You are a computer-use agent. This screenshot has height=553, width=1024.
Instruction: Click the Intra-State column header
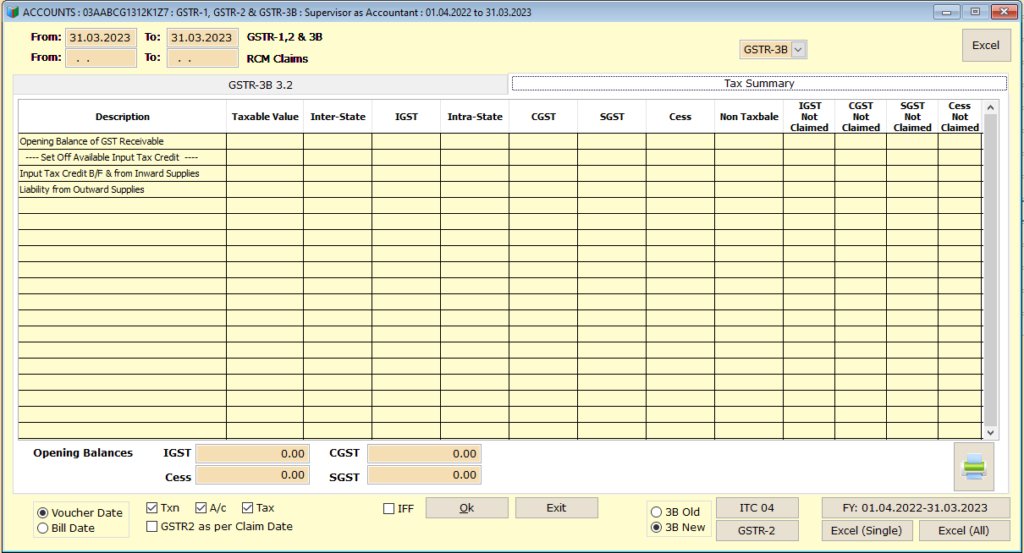[x=475, y=117]
